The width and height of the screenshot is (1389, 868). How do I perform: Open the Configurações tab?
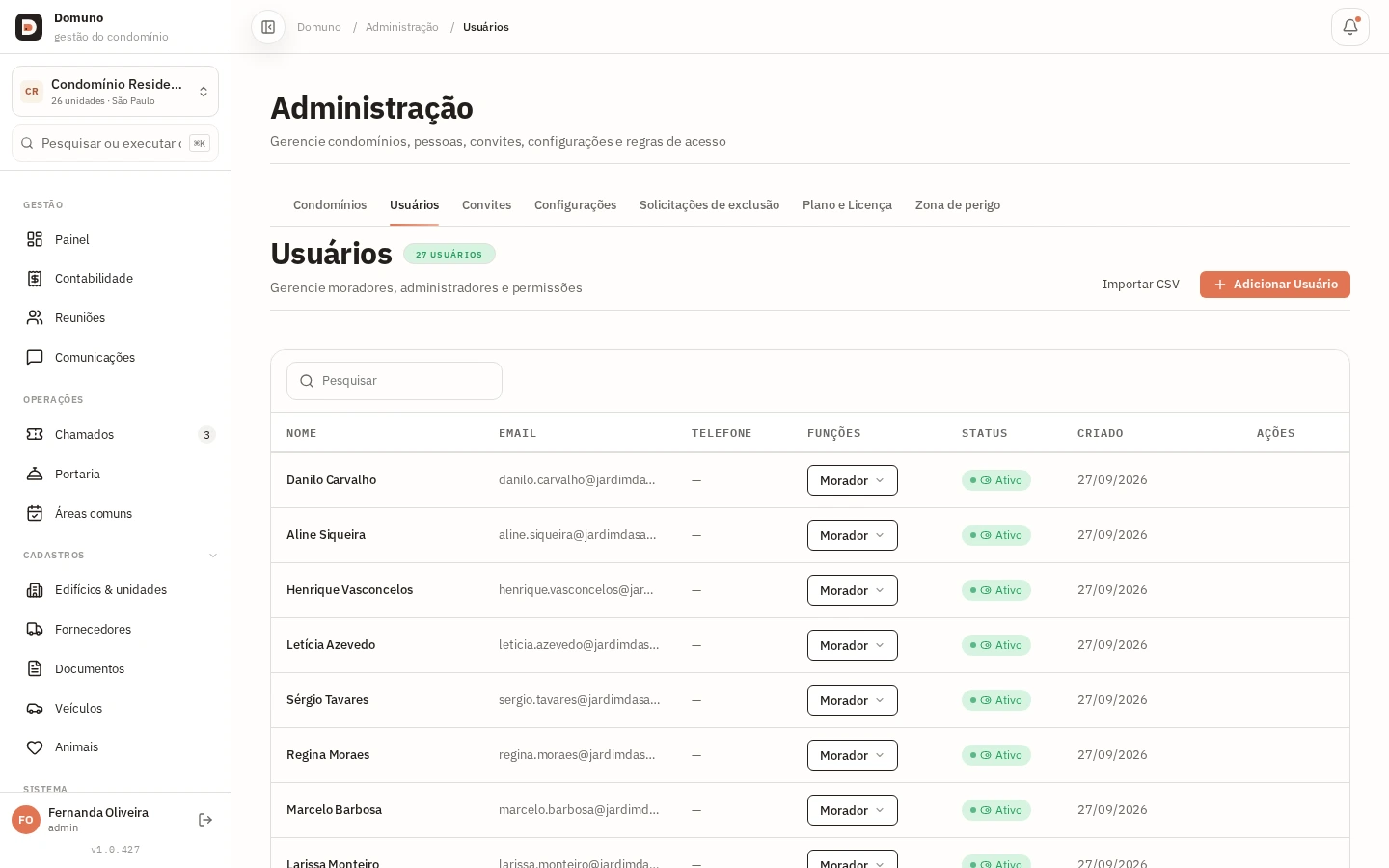pyautogui.click(x=575, y=205)
